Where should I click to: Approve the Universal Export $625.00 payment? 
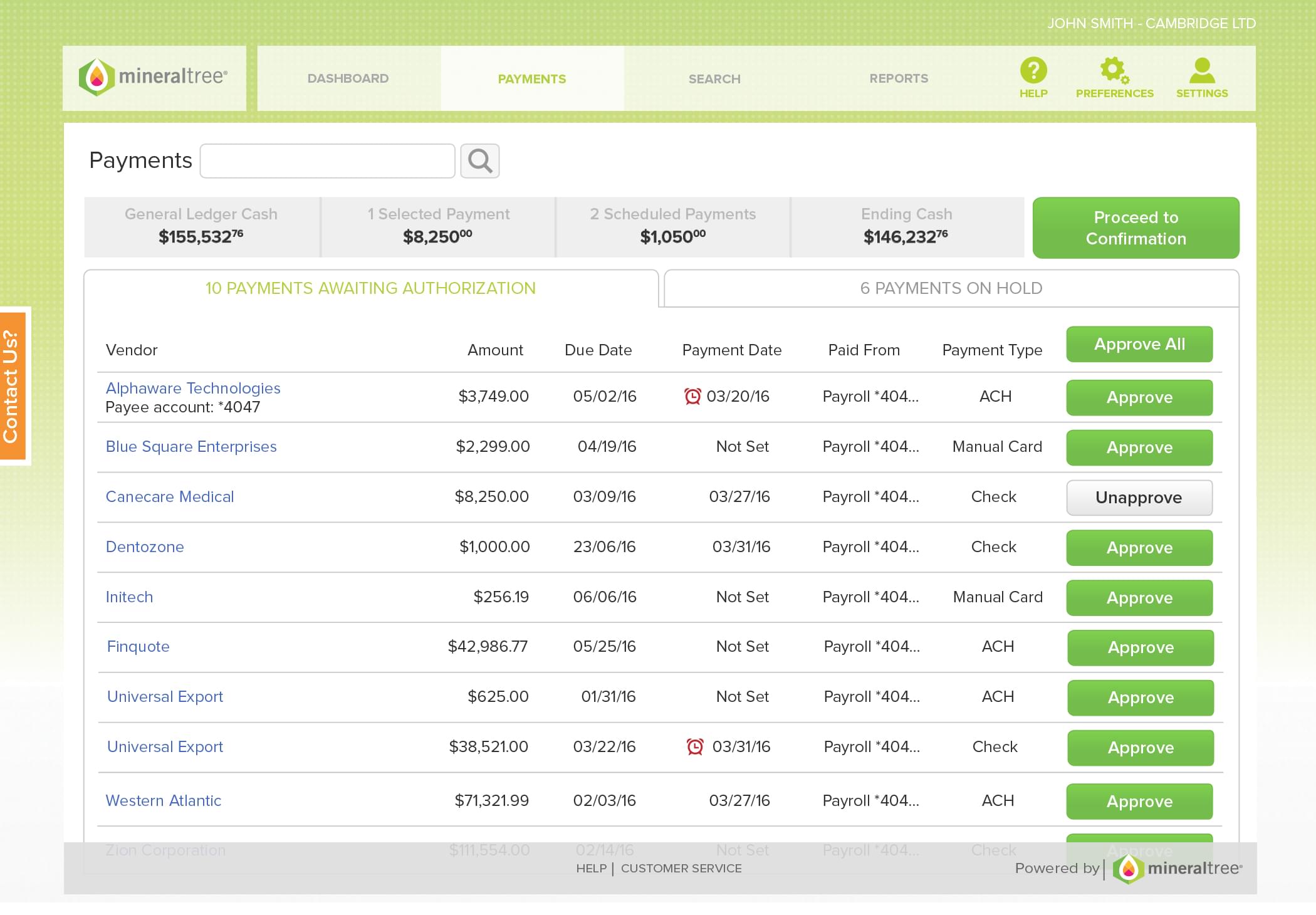click(1141, 698)
